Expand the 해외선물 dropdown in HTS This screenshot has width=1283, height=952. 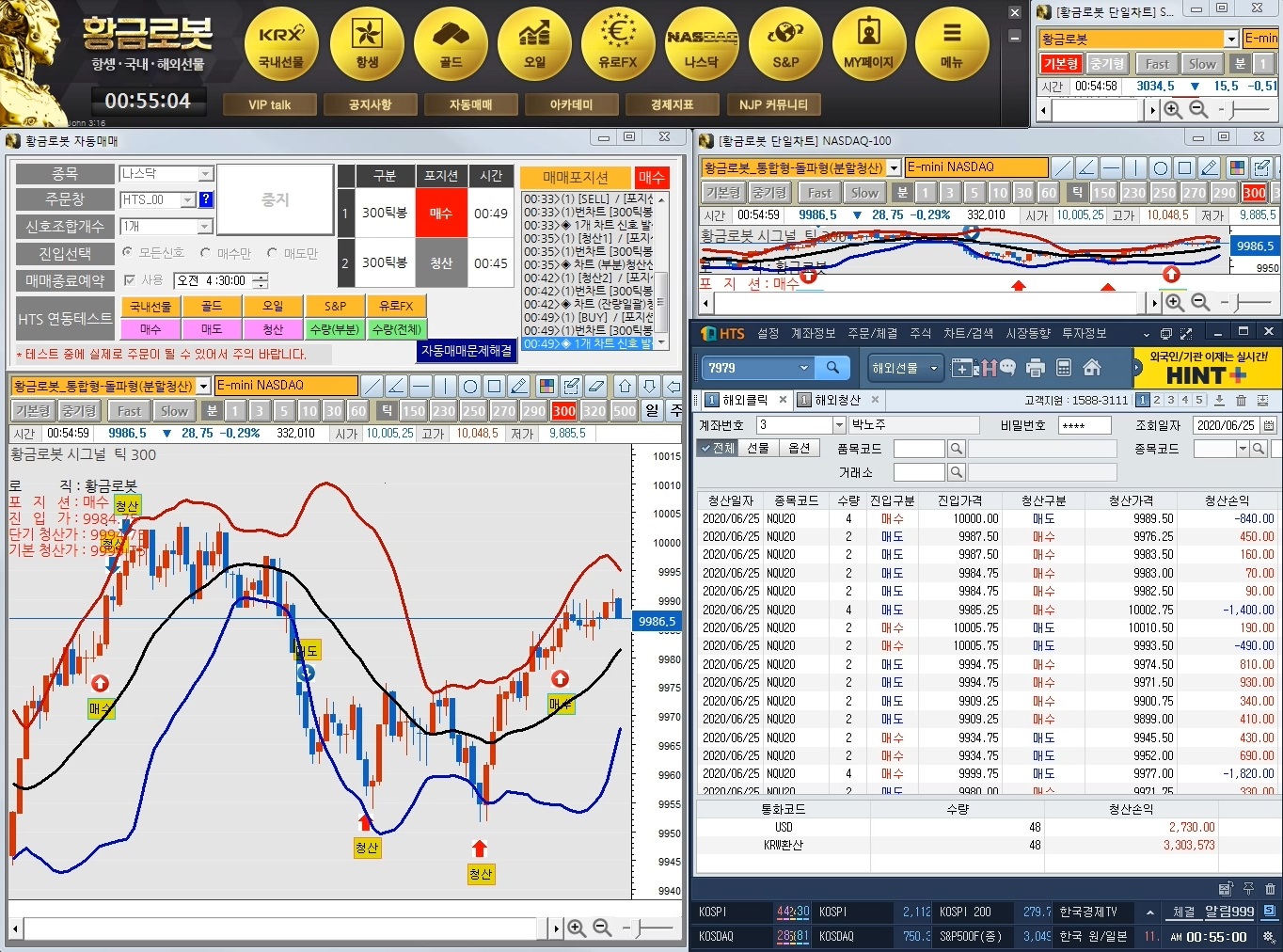pos(934,368)
